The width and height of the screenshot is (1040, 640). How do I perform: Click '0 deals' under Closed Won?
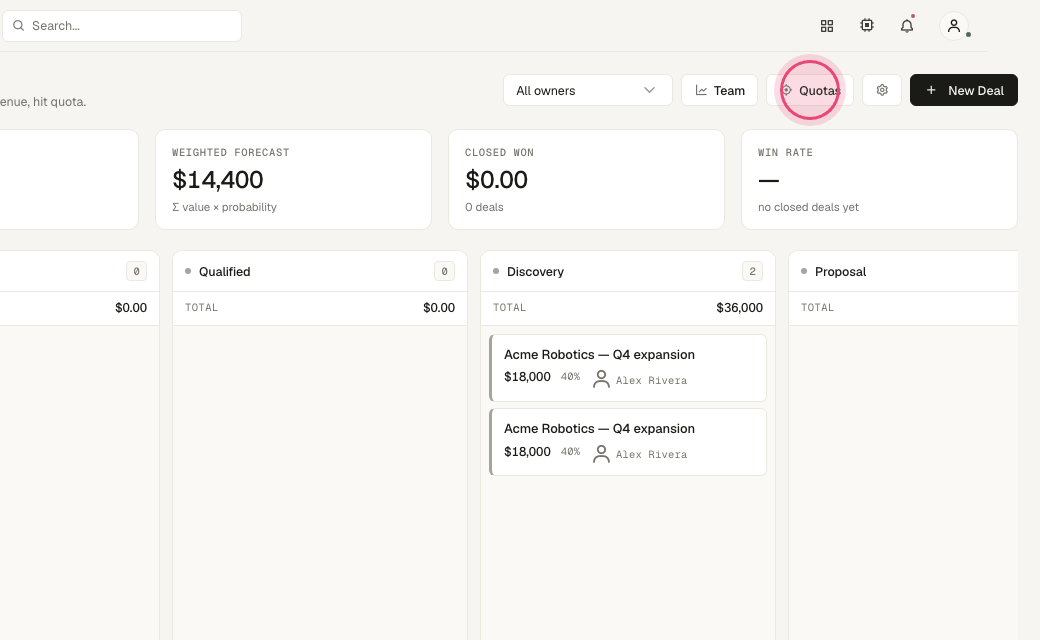point(484,207)
